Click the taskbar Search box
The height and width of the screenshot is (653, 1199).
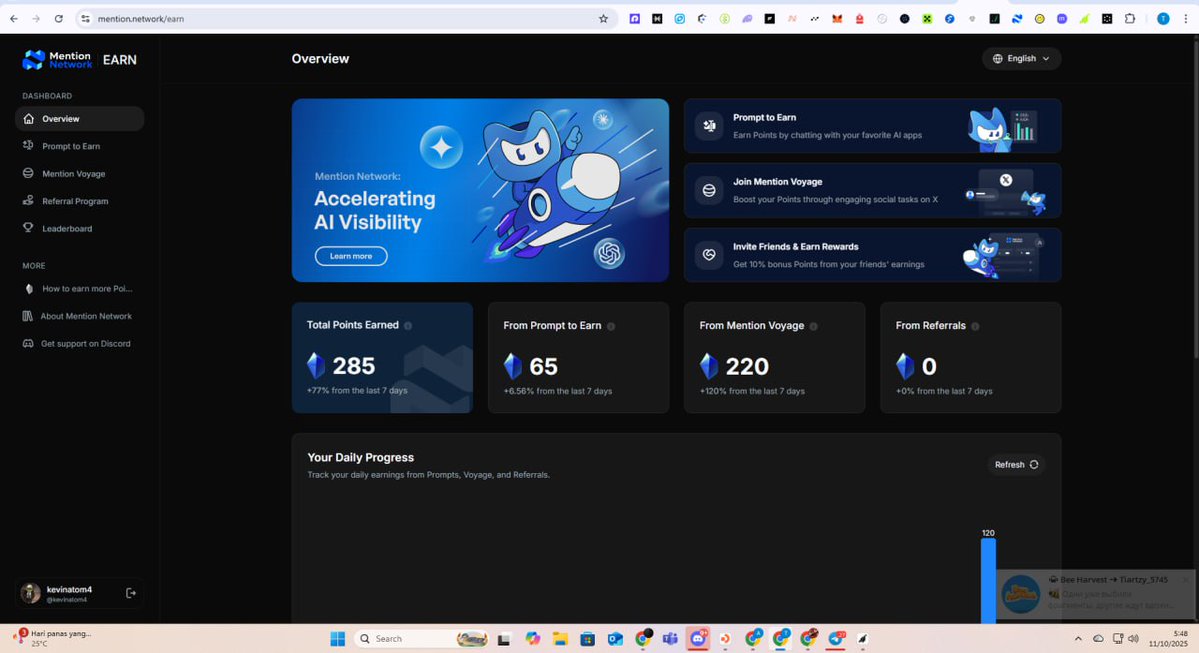(421, 639)
